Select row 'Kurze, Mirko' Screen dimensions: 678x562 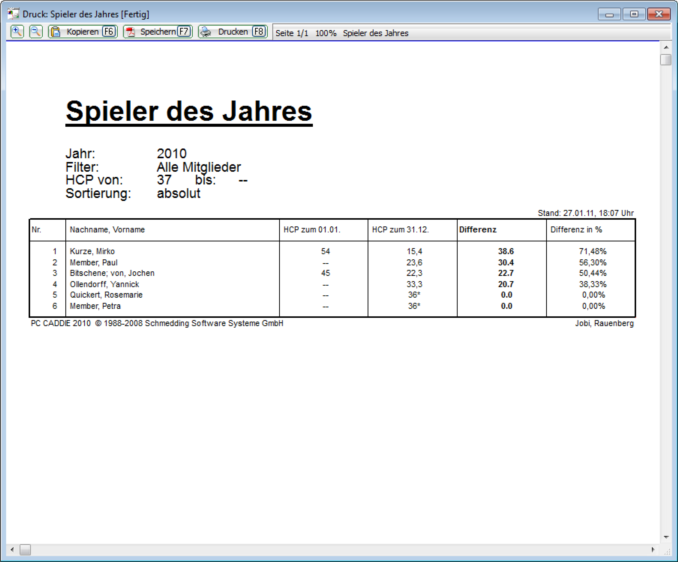click(333, 251)
